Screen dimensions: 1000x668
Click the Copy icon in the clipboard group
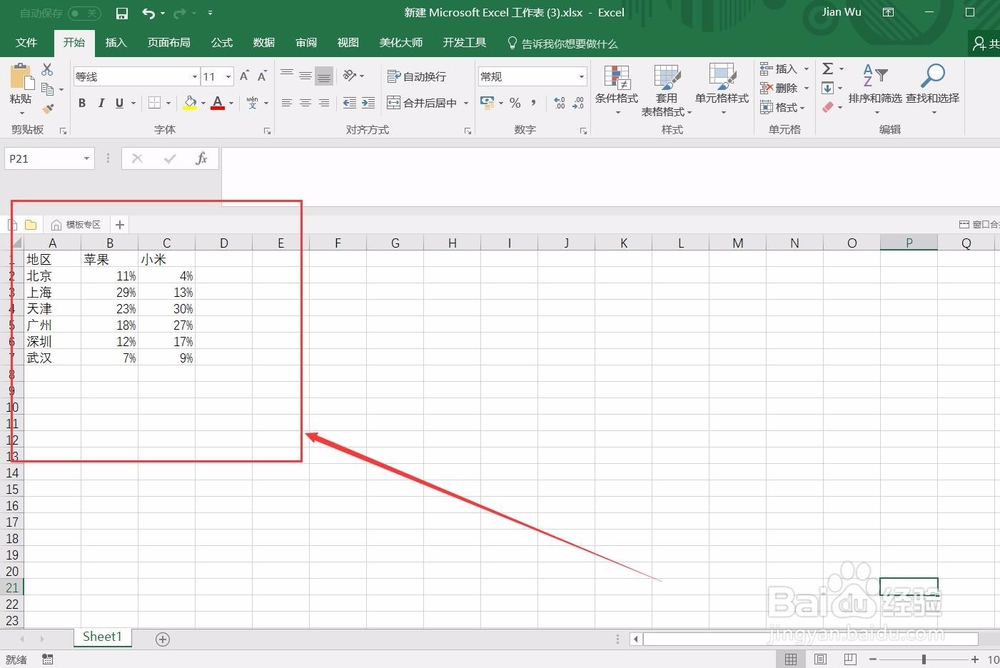pyautogui.click(x=47, y=89)
